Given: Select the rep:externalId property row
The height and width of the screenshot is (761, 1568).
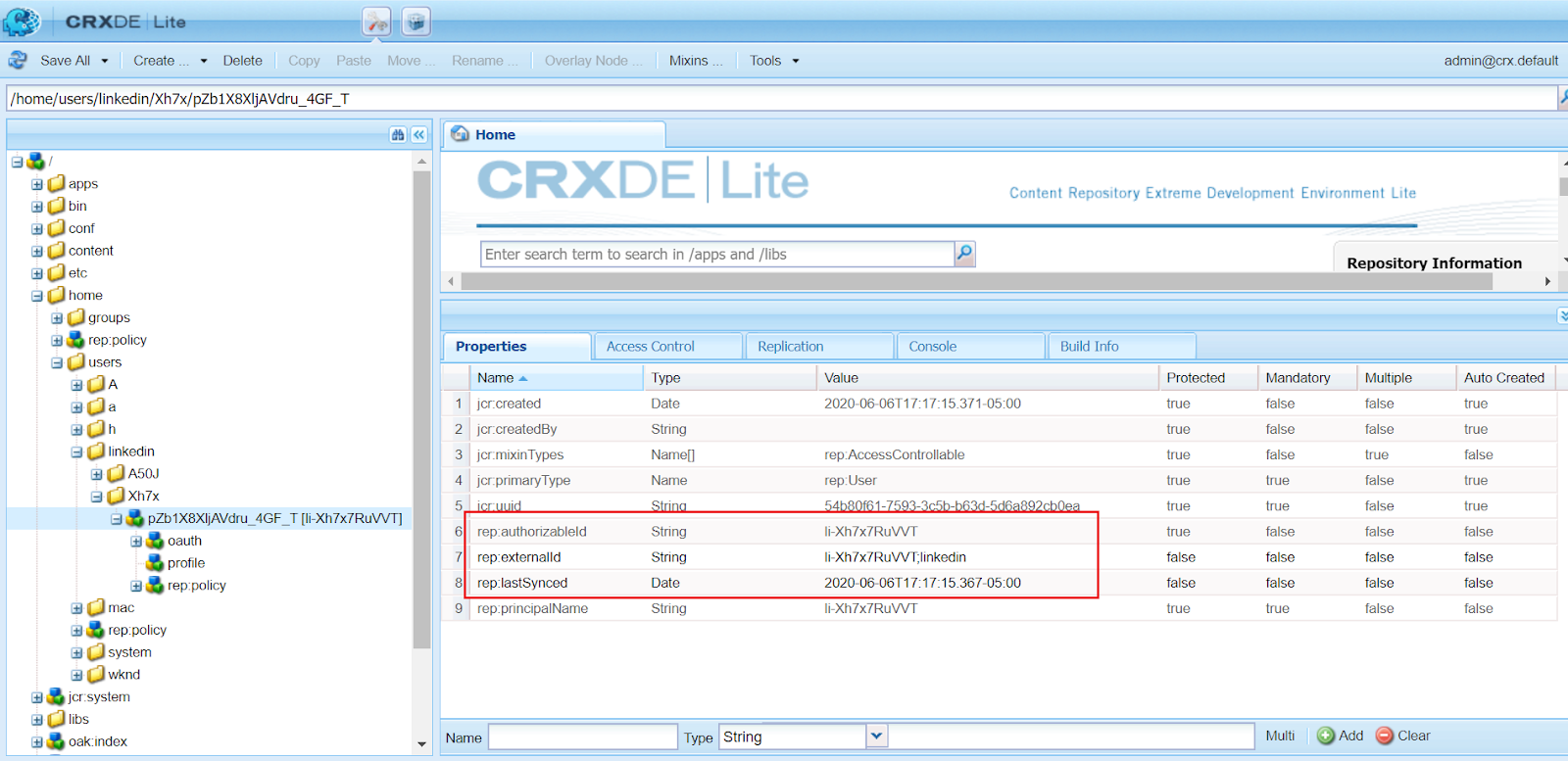Looking at the screenshot, I should (999, 557).
